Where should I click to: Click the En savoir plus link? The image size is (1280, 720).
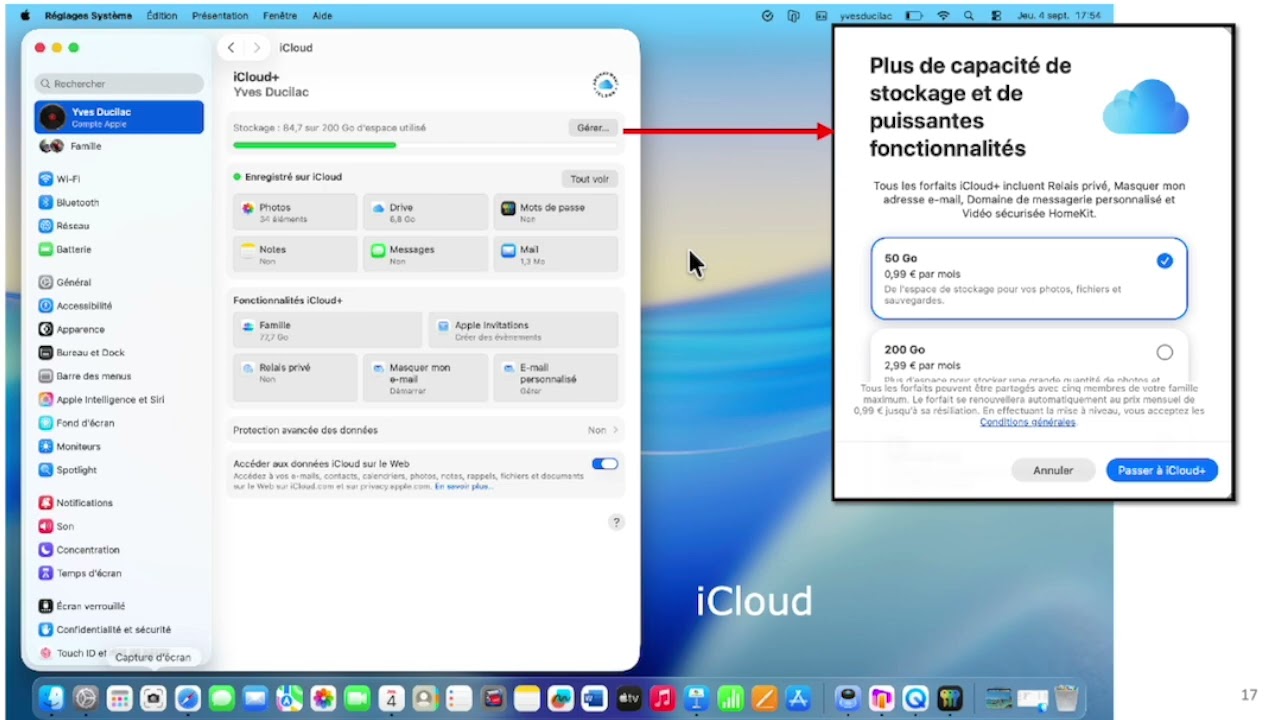pyautogui.click(x=463, y=487)
